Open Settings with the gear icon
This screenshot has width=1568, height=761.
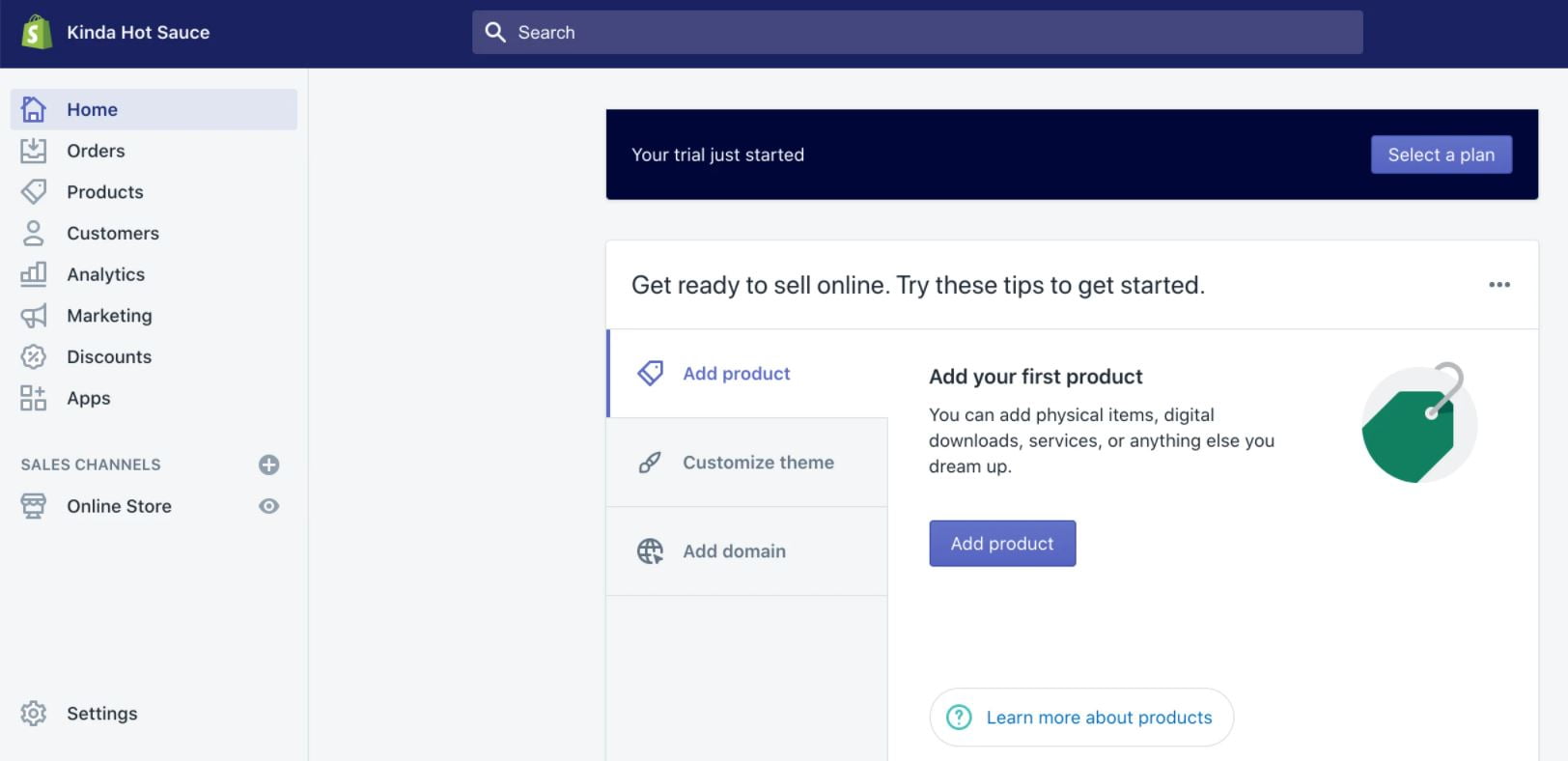pos(34,713)
